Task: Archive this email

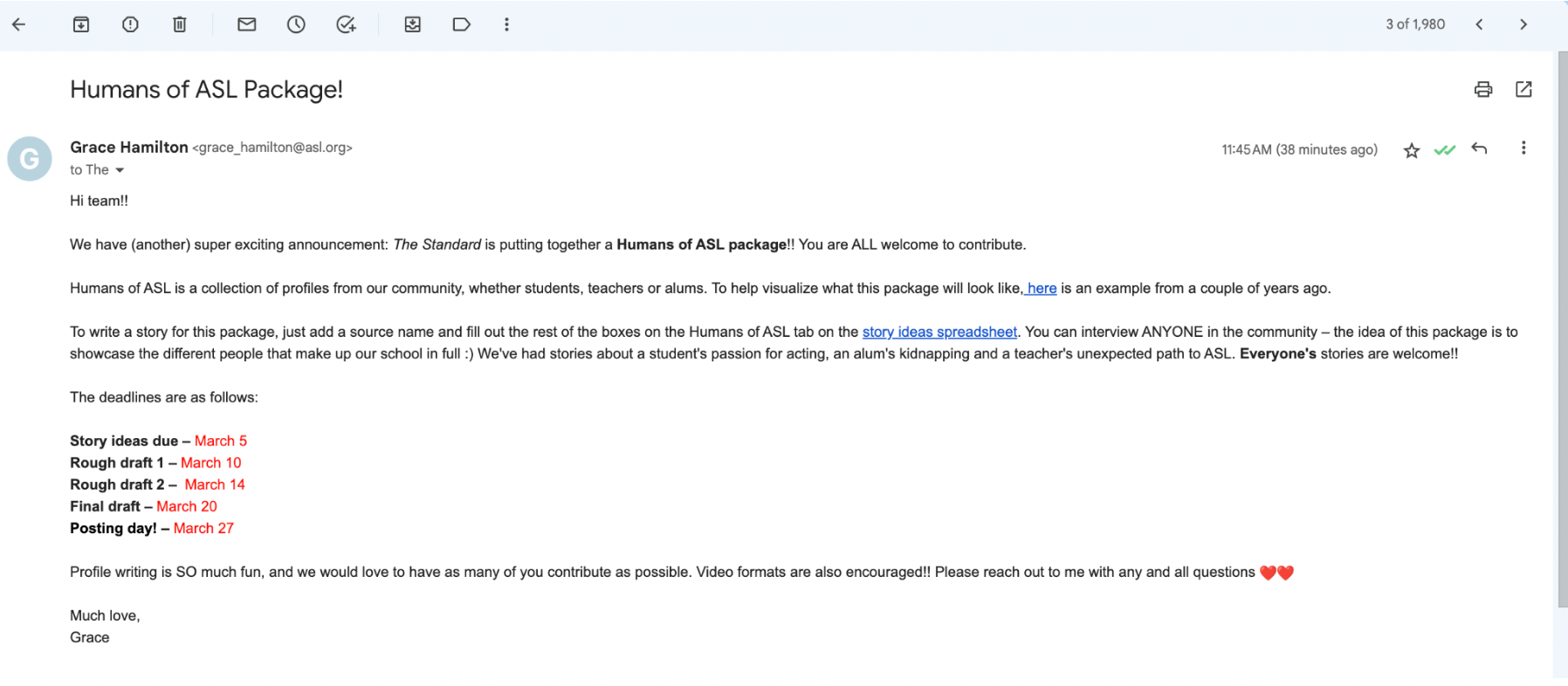Action: click(81, 24)
